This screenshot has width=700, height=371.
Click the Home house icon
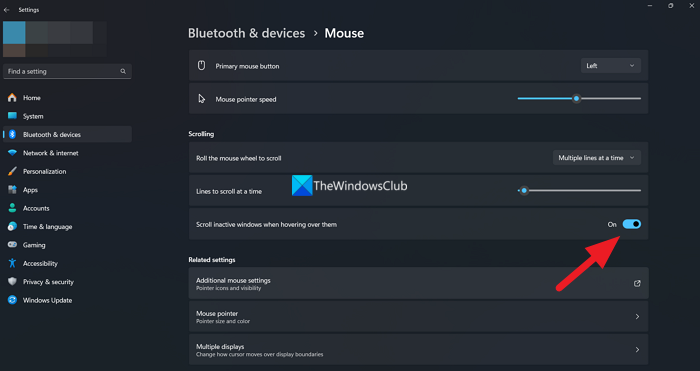tap(12, 98)
